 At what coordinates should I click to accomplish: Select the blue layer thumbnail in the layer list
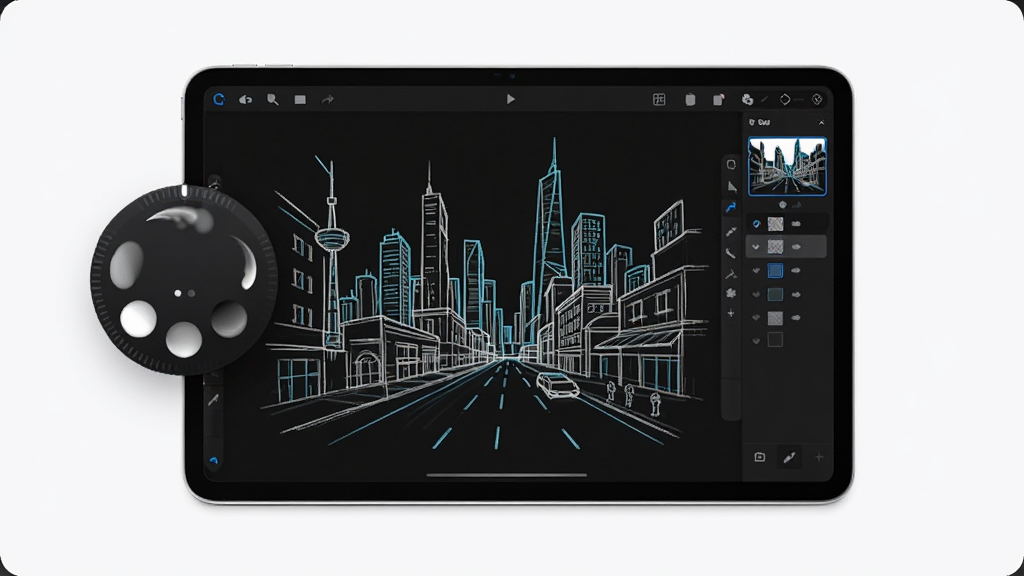[x=775, y=270]
